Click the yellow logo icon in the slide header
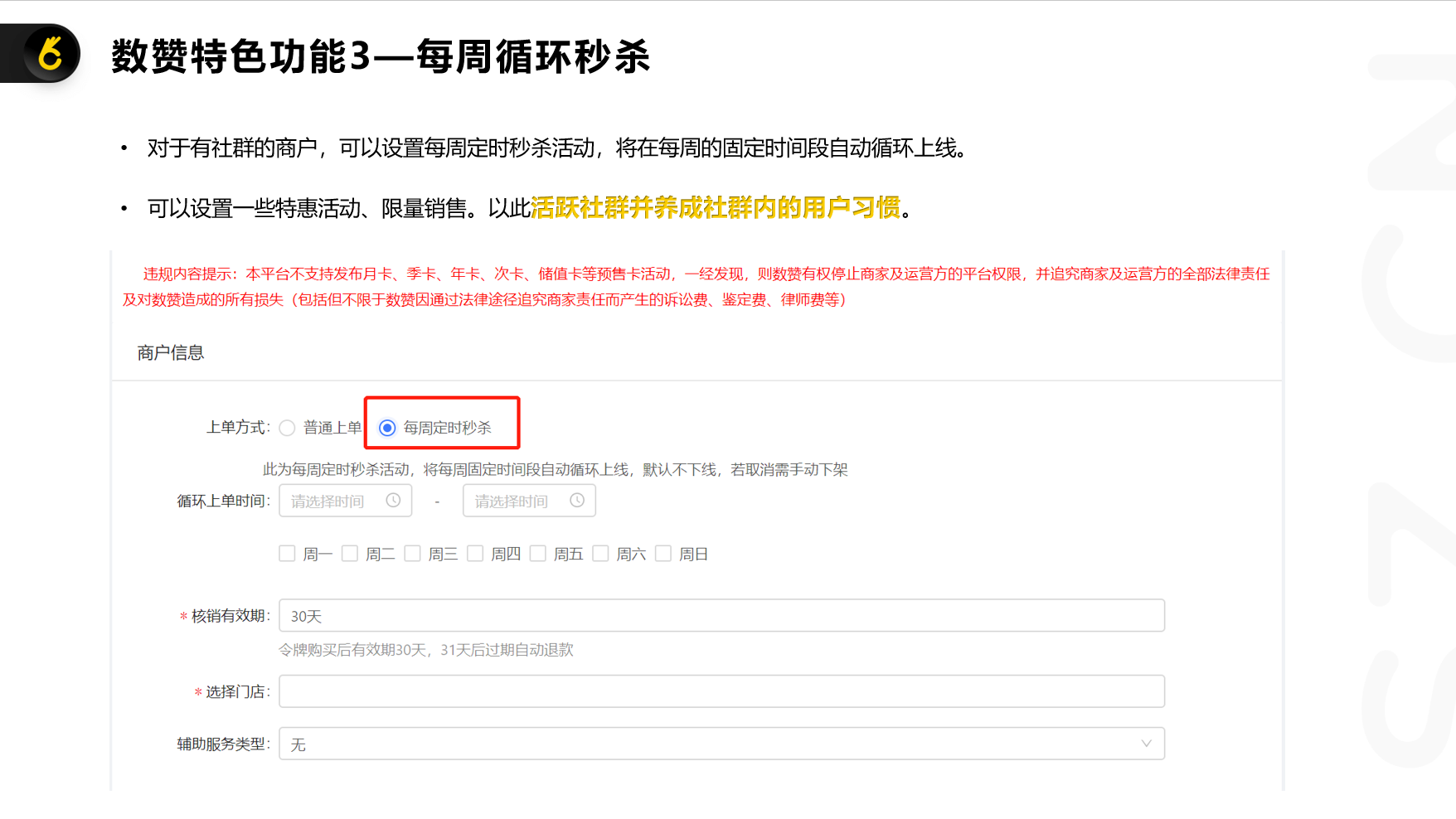The image size is (1456, 819). (51, 54)
